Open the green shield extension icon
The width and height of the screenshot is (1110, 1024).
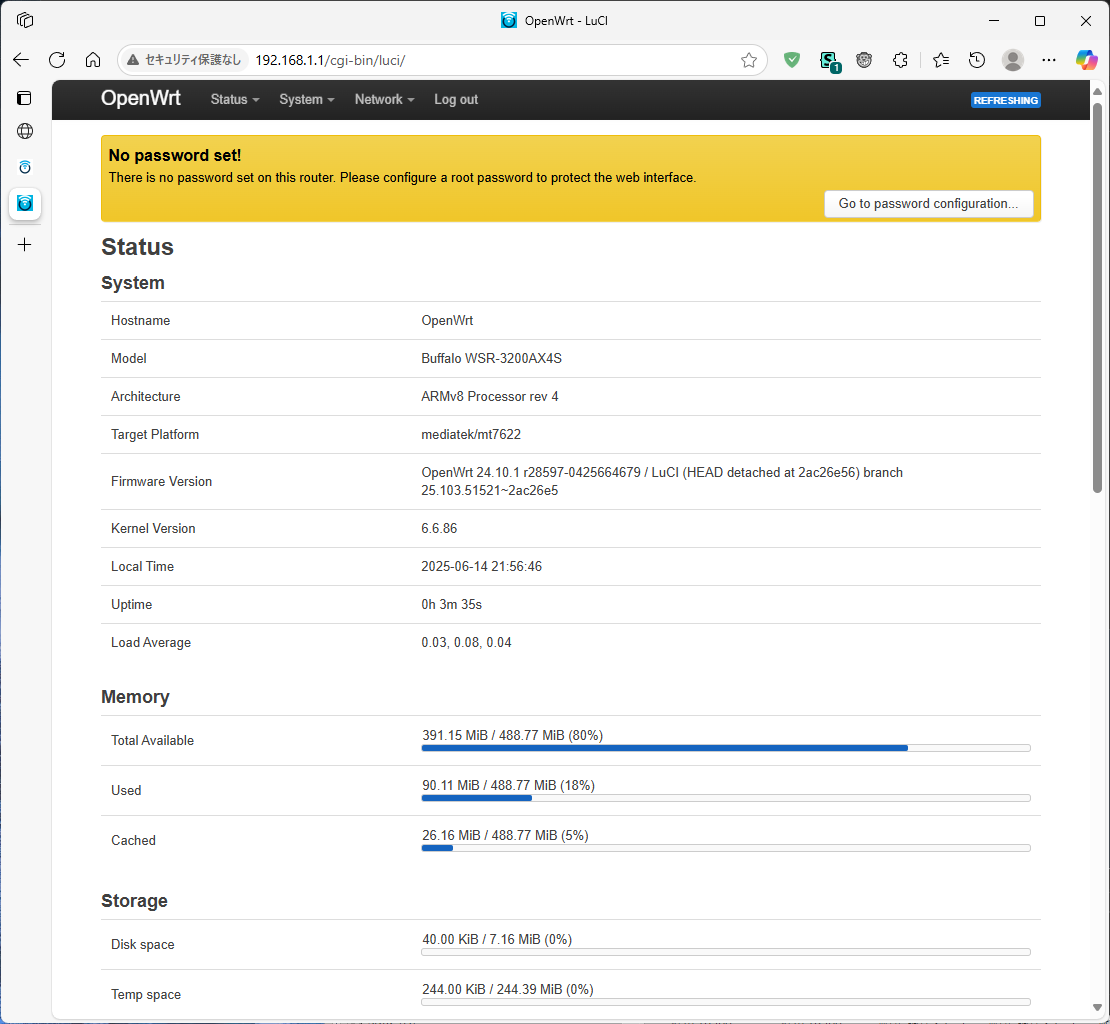(x=792, y=60)
